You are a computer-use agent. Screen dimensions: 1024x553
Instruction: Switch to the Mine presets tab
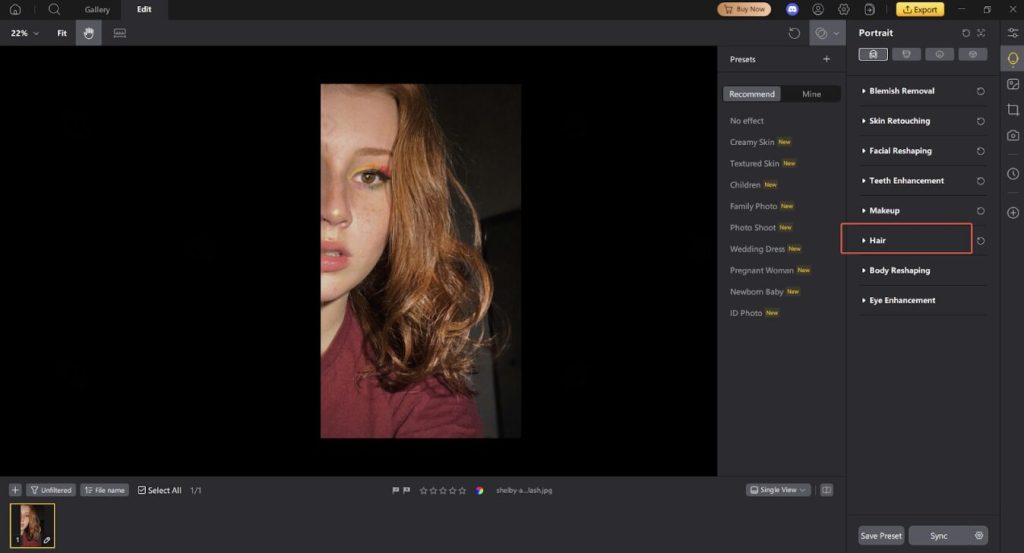[811, 94]
